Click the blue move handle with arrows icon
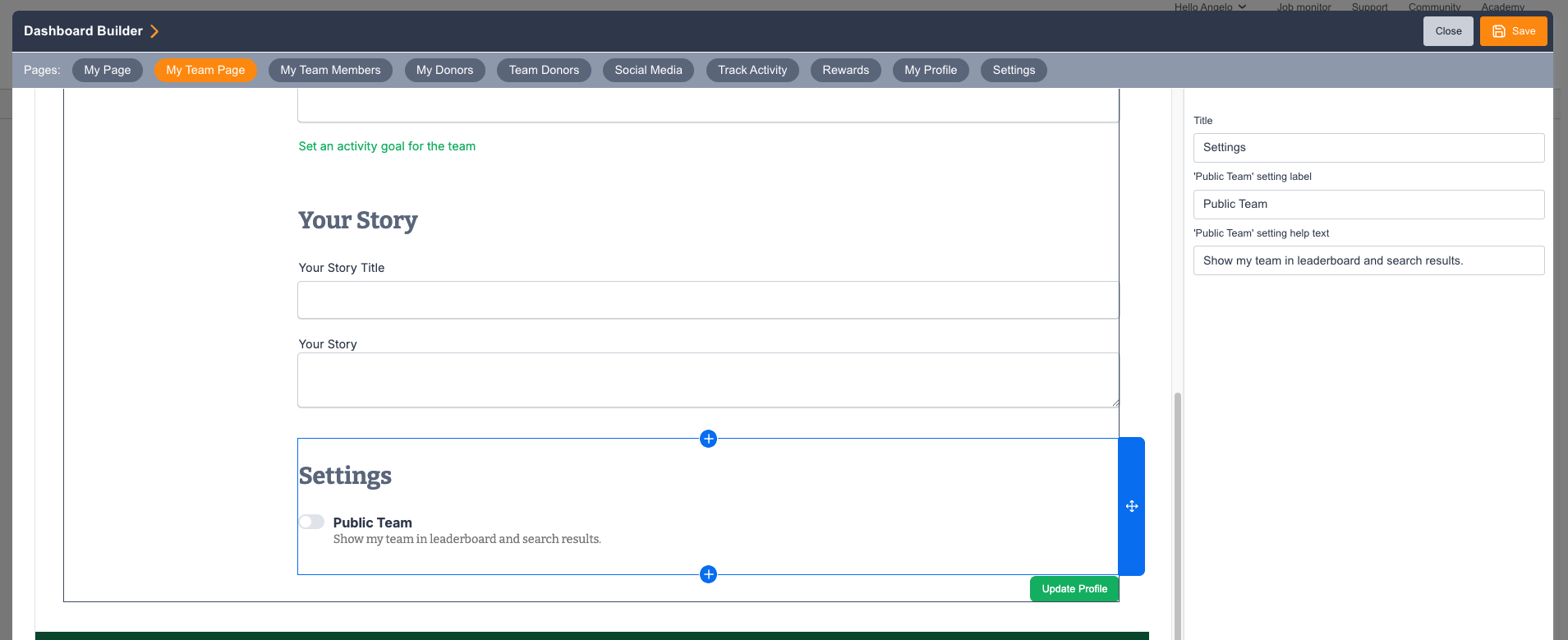The image size is (1568, 640). tap(1132, 506)
